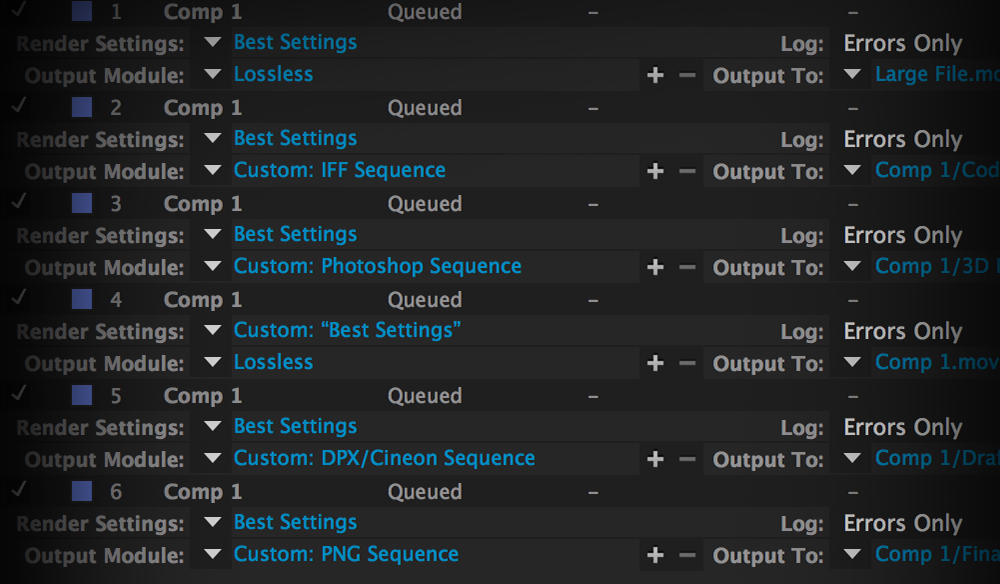The height and width of the screenshot is (584, 1000).
Task: Uncheck render checkmark for queue item 2
Action: (x=19, y=106)
